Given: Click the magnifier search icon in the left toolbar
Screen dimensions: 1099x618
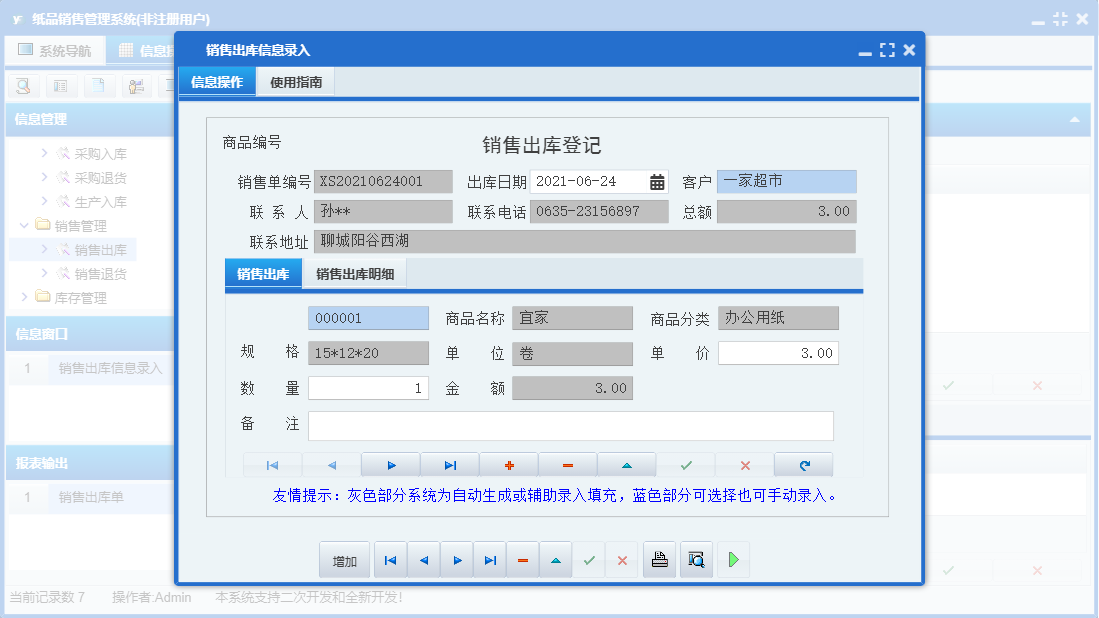Looking at the screenshot, I should point(21,86).
